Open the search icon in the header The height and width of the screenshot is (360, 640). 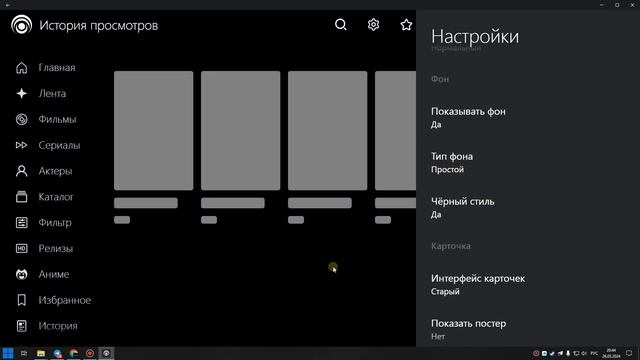coord(340,25)
